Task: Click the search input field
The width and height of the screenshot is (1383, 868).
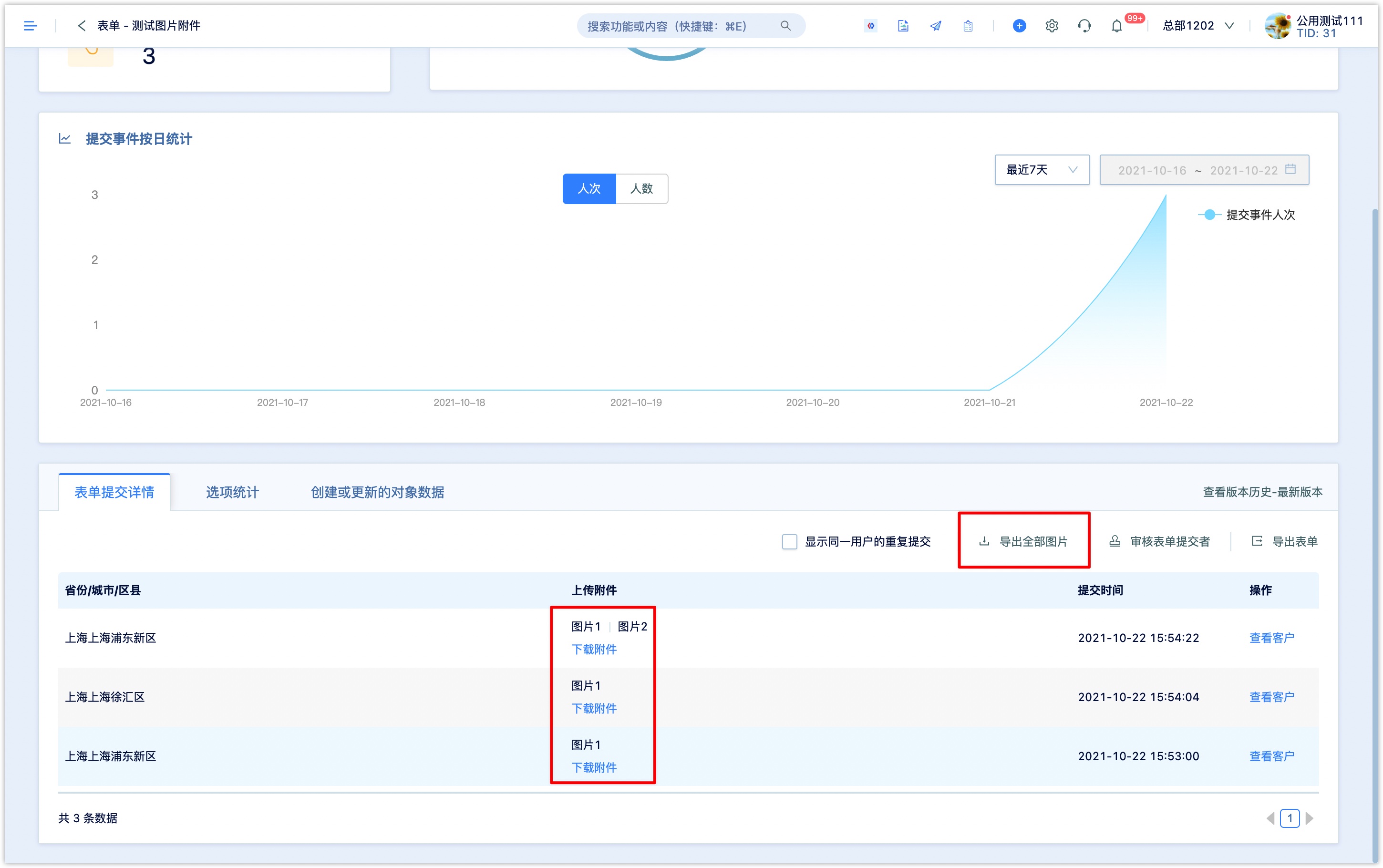Action: pyautogui.click(x=691, y=26)
